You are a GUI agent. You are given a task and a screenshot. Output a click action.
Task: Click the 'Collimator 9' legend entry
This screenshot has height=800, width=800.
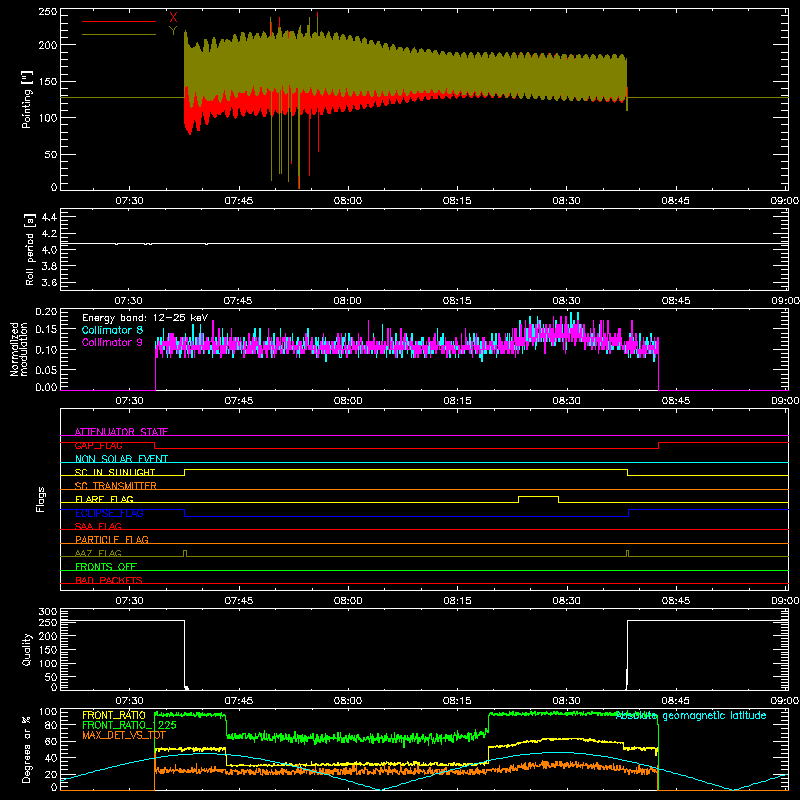(x=112, y=342)
